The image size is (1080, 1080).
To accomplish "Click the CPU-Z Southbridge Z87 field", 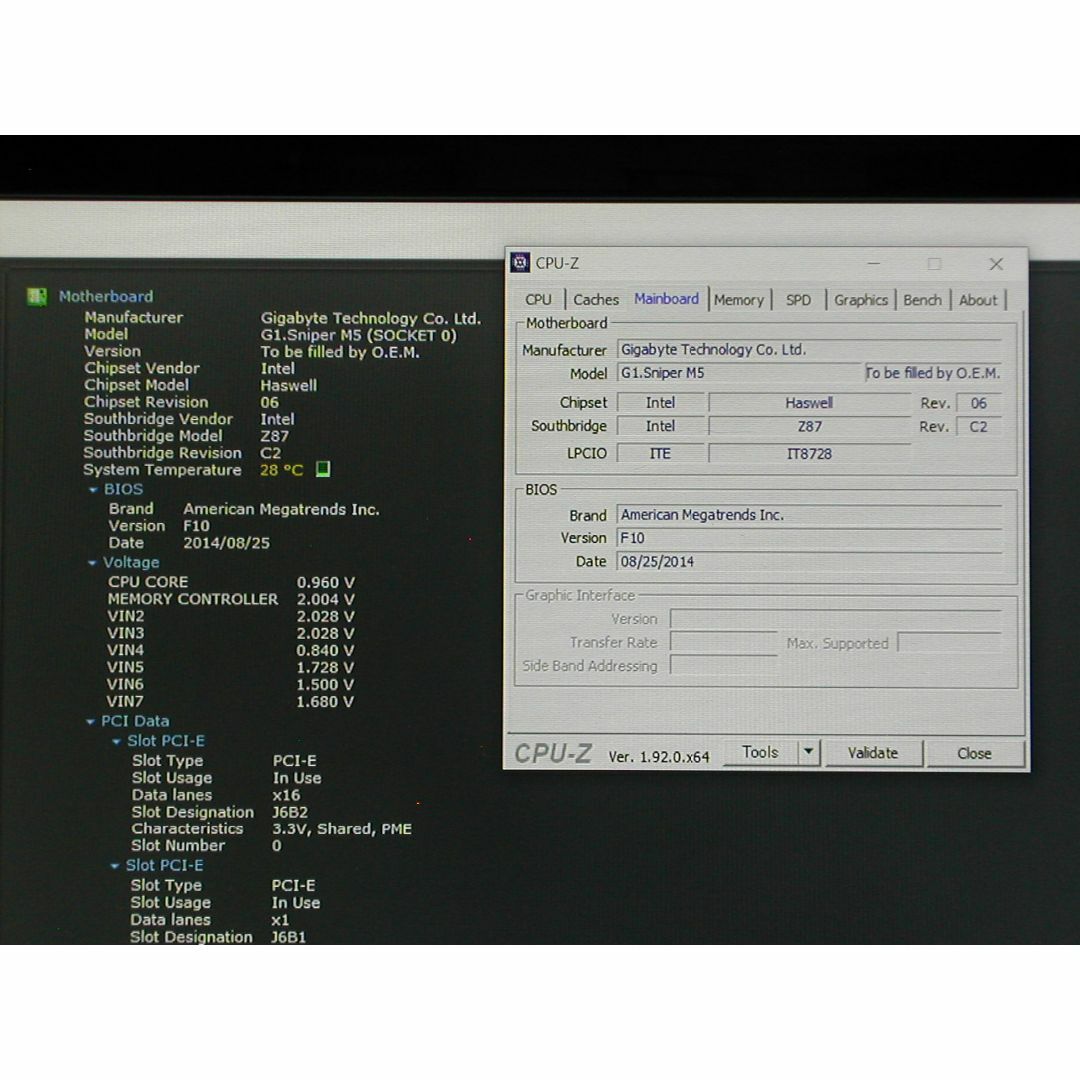I will tap(809, 426).
